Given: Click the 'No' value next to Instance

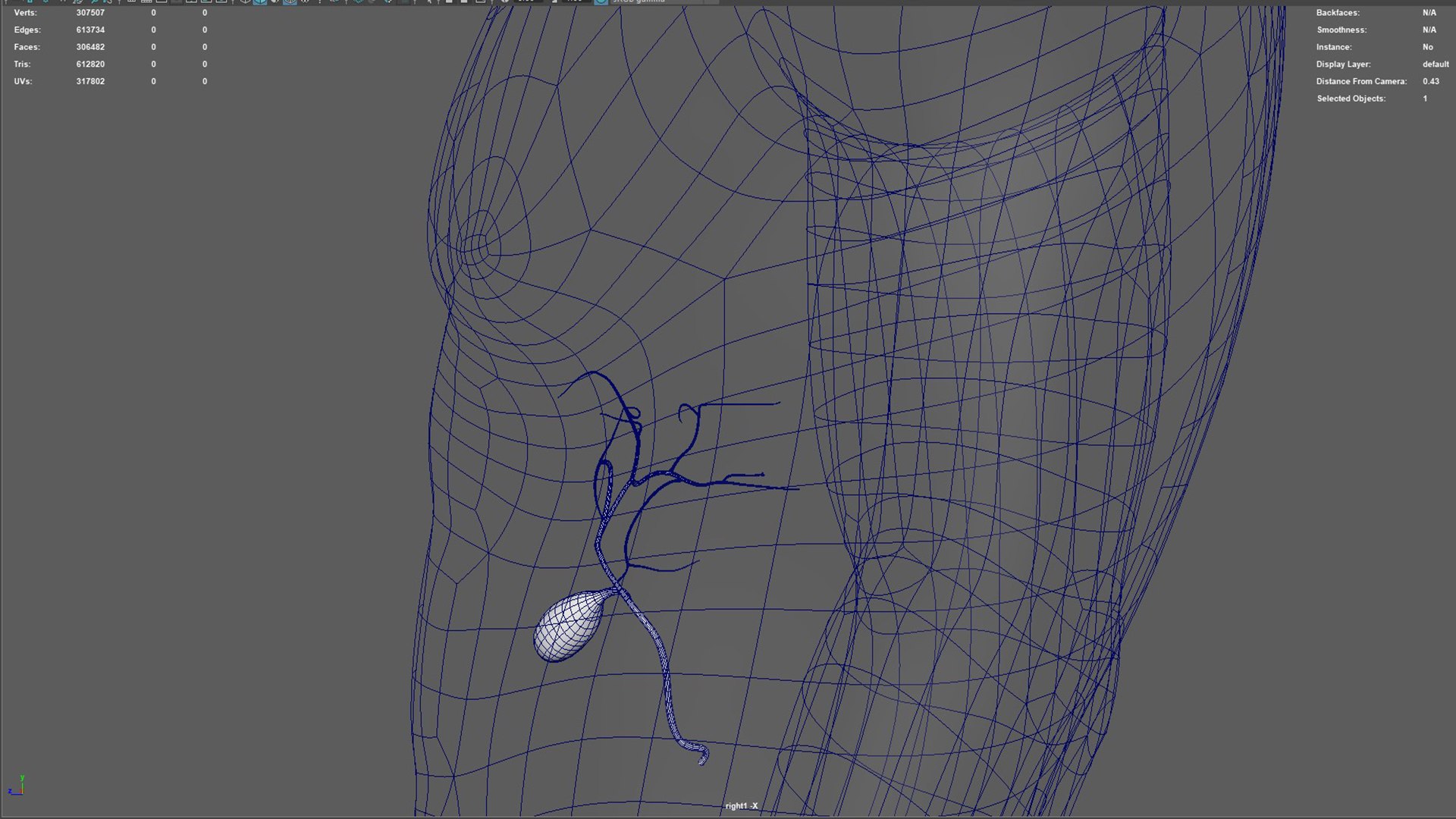Looking at the screenshot, I should coord(1428,47).
